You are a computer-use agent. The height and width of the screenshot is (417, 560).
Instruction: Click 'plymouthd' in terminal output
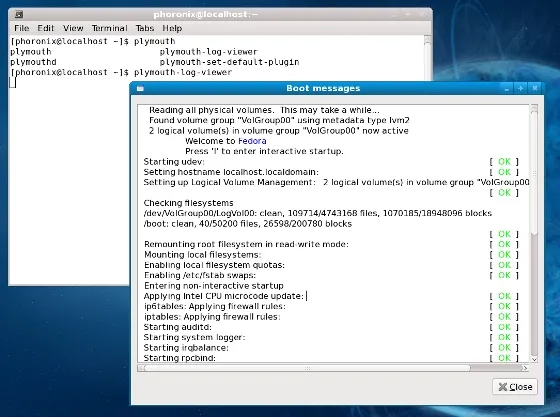[33, 62]
